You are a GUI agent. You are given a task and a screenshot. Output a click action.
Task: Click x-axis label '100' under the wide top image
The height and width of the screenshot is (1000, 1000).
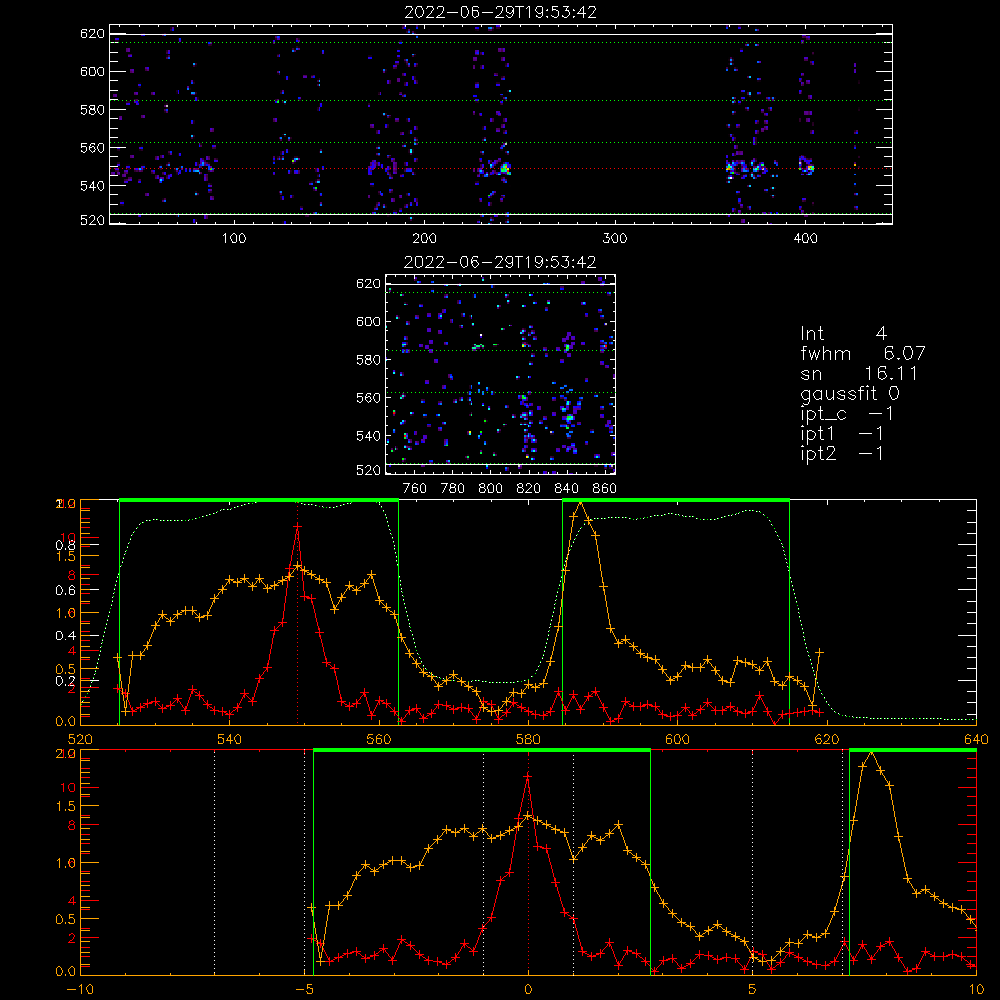[x=234, y=239]
